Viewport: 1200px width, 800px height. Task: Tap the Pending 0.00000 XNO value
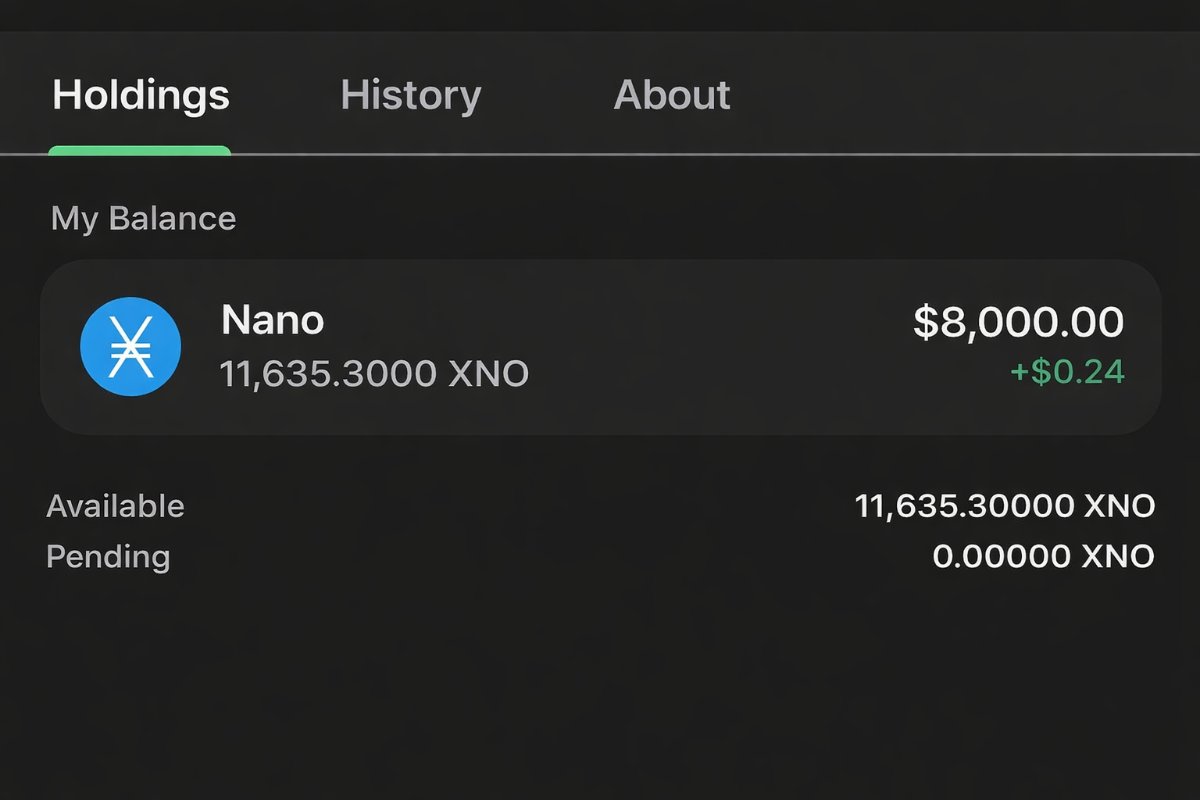[x=1040, y=556]
